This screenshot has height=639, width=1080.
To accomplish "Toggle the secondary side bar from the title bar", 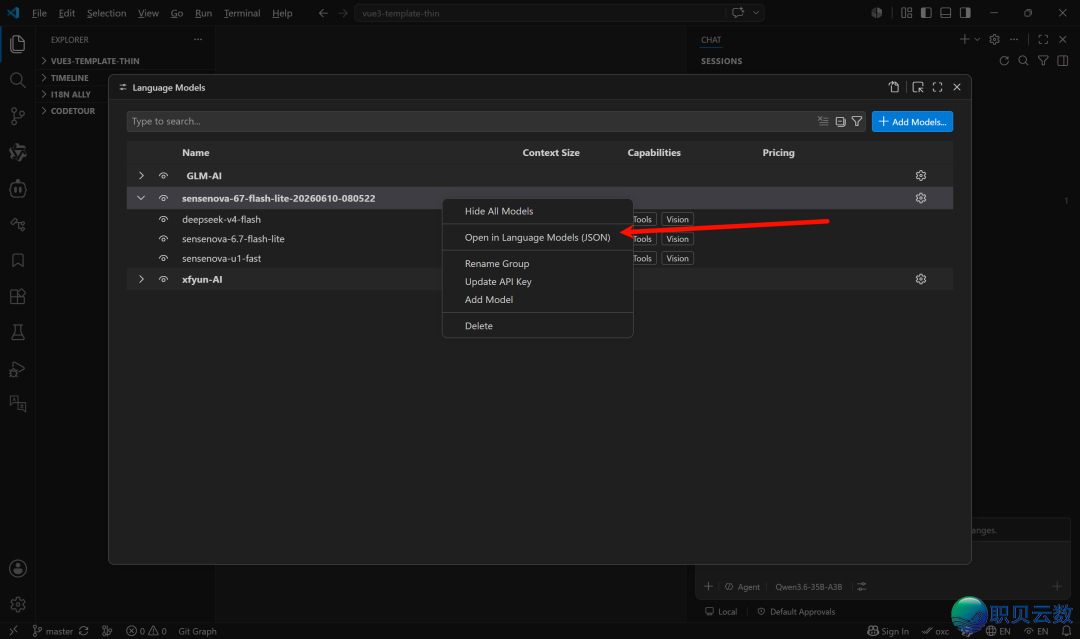I will pyautogui.click(x=966, y=13).
